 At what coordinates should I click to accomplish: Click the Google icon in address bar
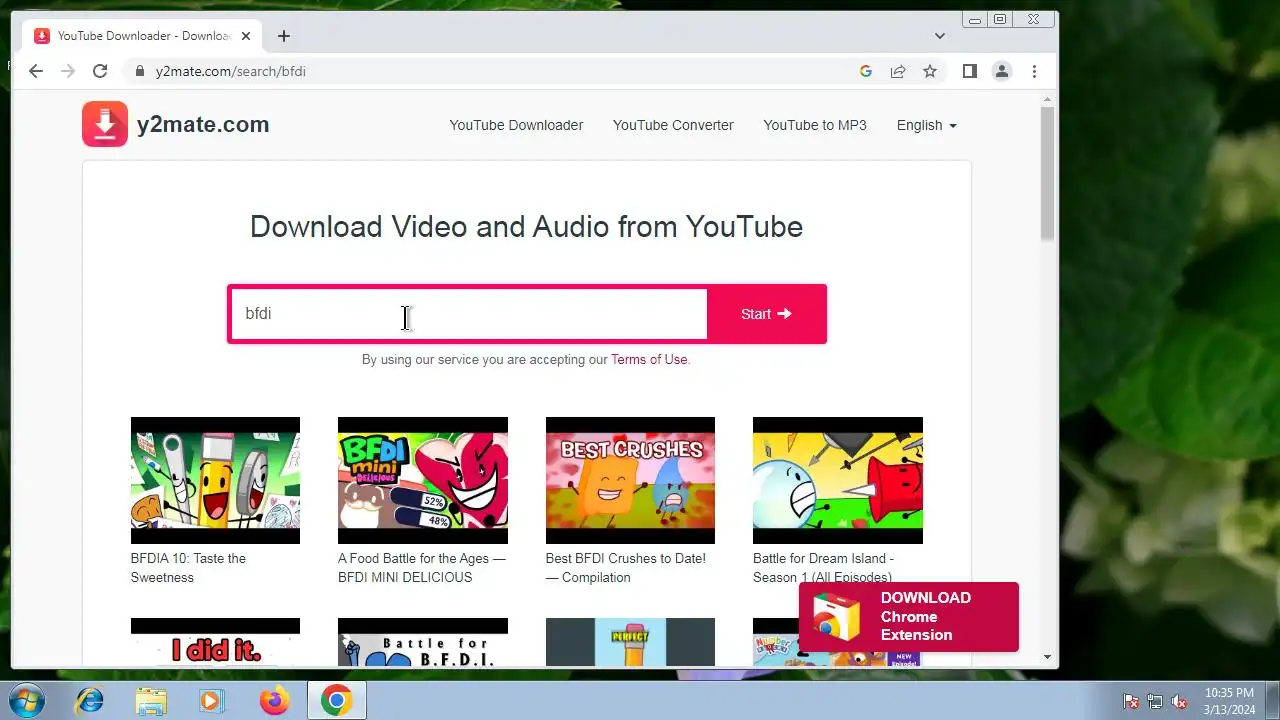coord(866,71)
